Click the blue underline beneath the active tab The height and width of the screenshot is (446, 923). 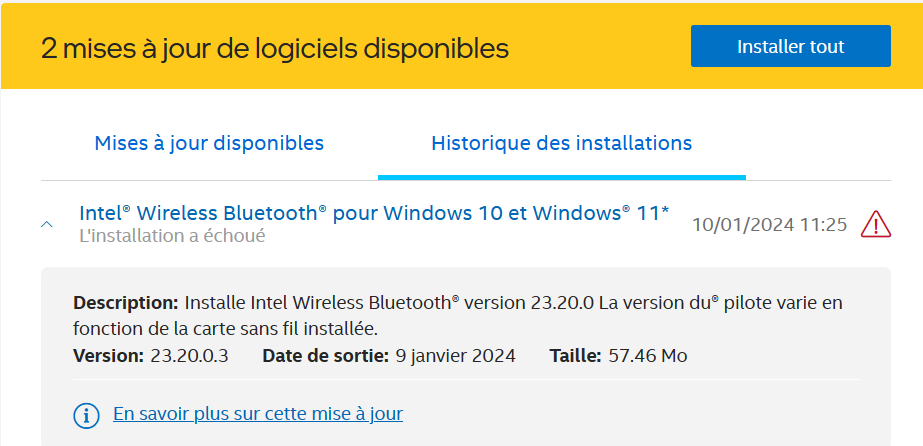coord(561,177)
